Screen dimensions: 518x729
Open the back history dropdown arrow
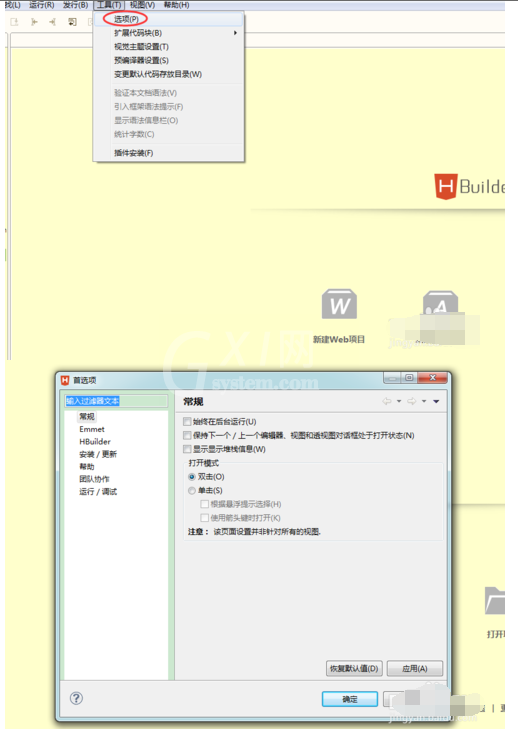click(x=399, y=401)
